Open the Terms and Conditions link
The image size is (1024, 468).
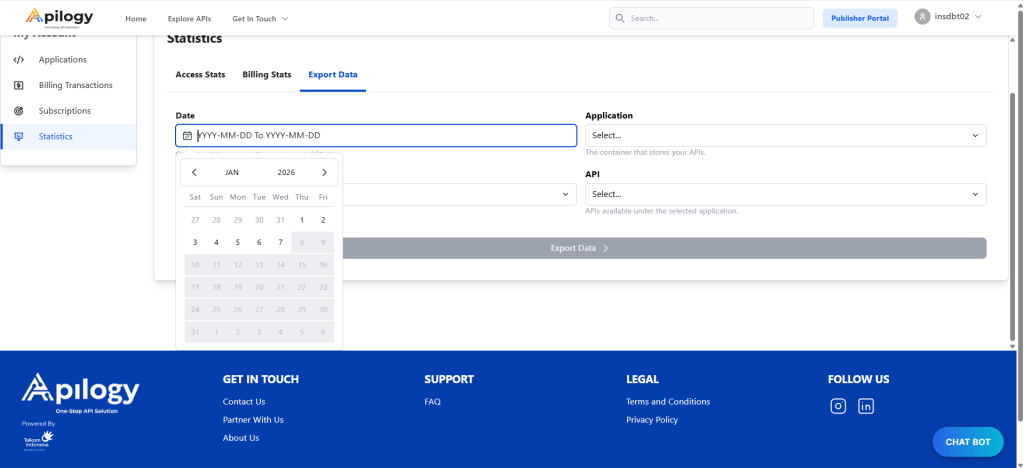click(667, 402)
